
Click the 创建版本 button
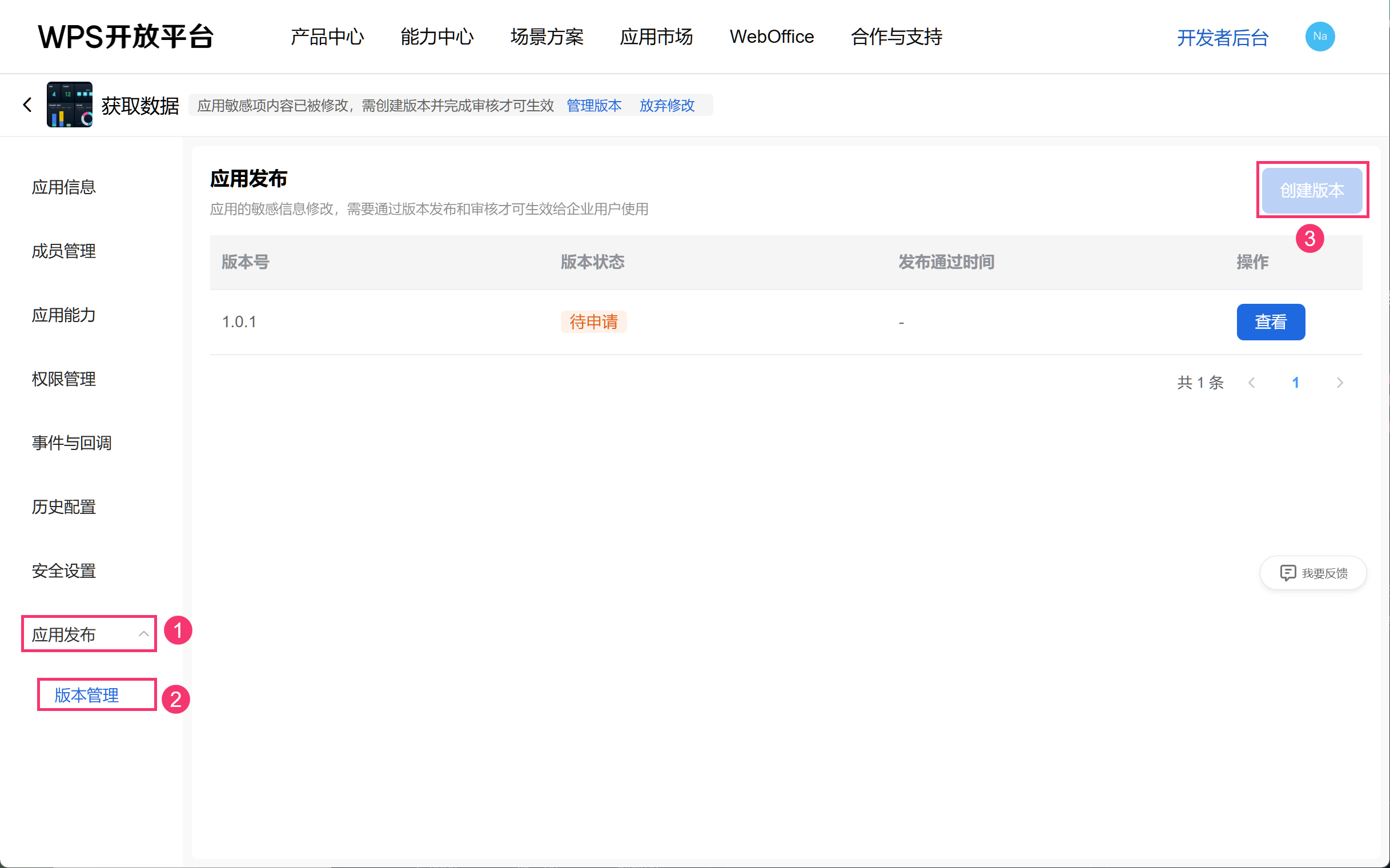pos(1311,190)
